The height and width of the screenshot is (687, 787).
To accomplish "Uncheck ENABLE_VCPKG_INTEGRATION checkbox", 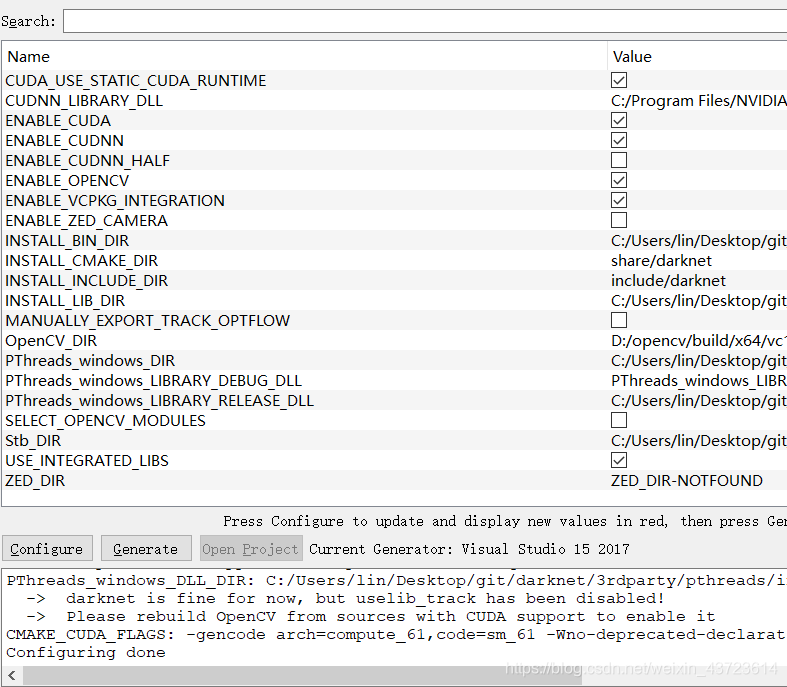I will (619, 200).
